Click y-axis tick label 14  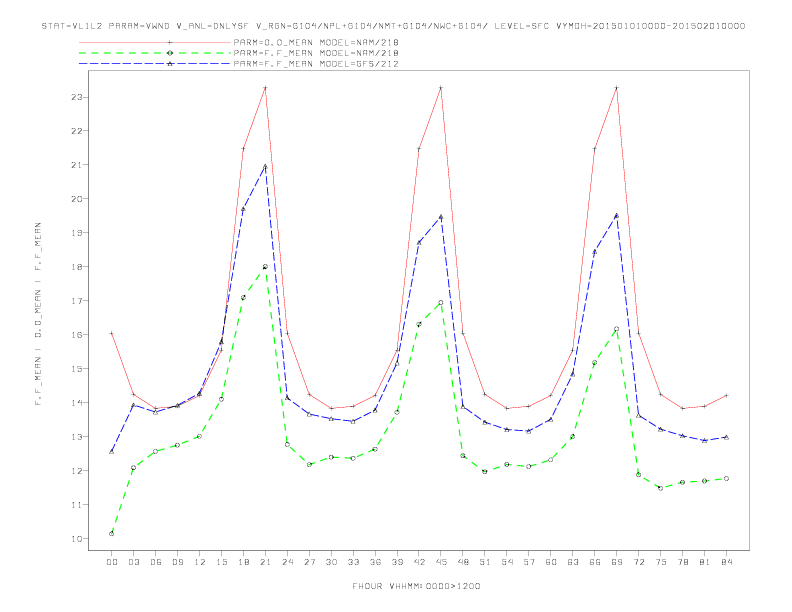click(x=77, y=403)
